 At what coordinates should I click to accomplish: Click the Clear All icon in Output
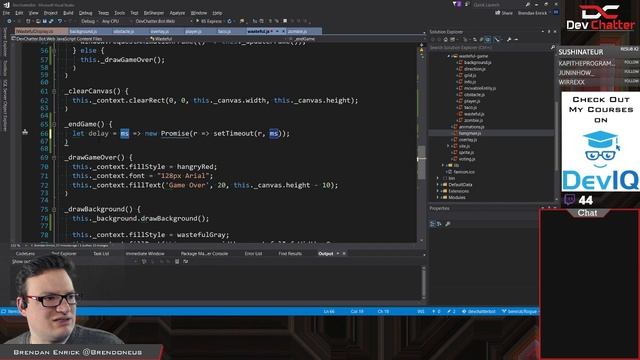177,262
